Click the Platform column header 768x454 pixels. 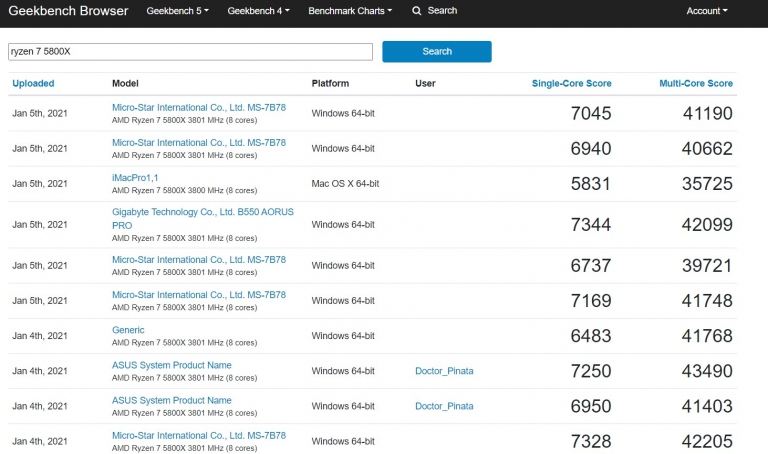point(331,83)
